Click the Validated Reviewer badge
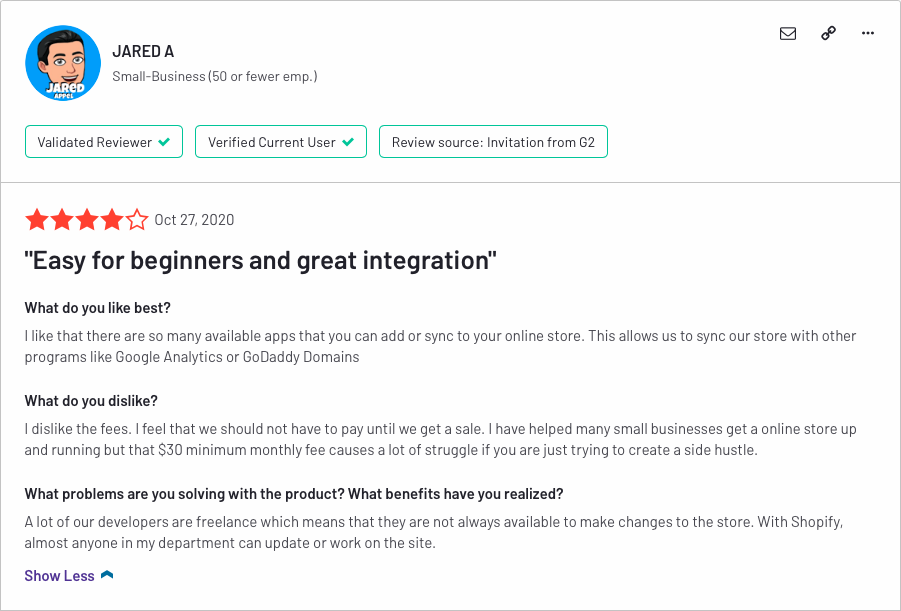Screen dimensions: 901x611 pos(104,141)
